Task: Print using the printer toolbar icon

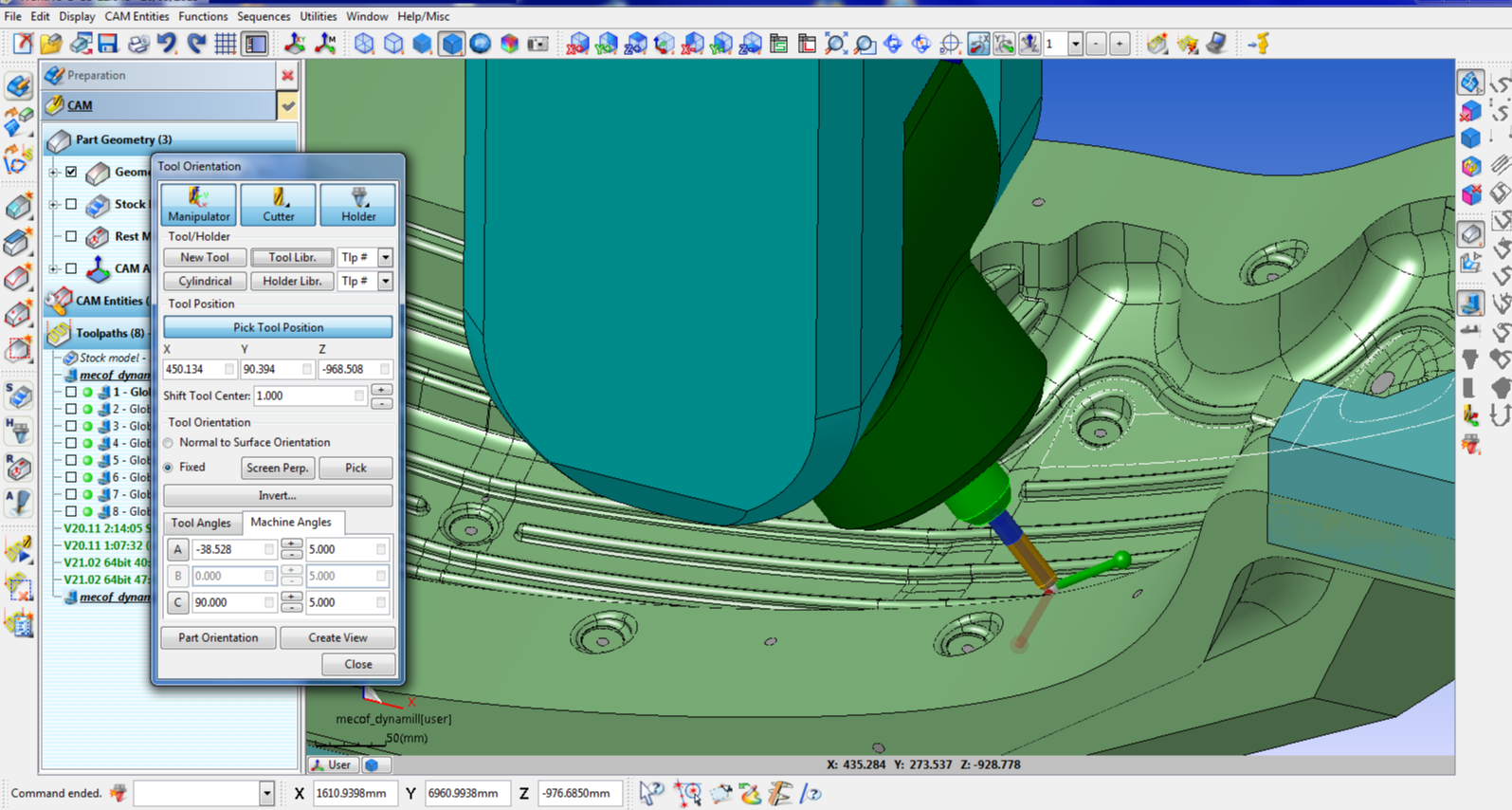Action: pos(138,44)
